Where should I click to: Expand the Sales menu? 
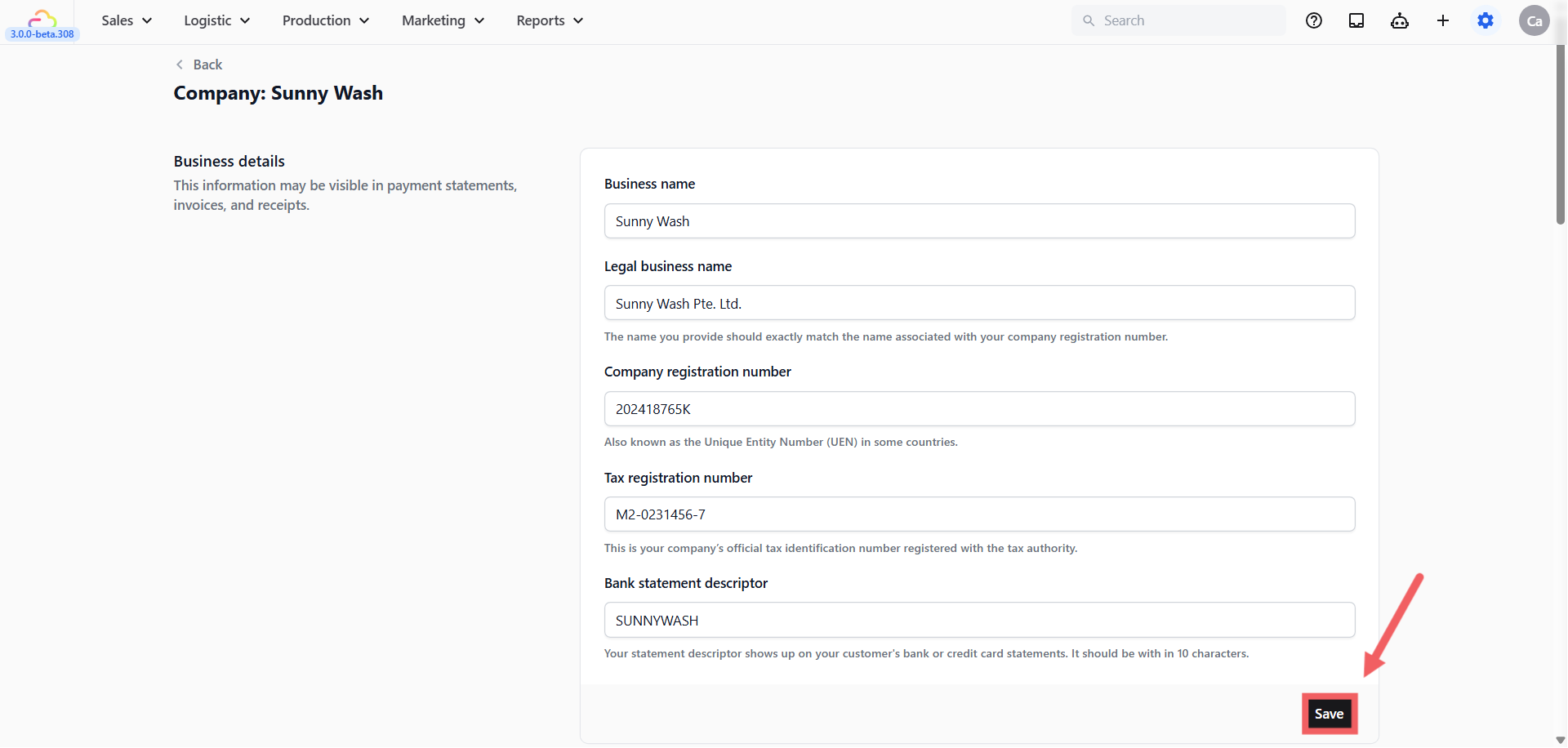click(x=127, y=20)
